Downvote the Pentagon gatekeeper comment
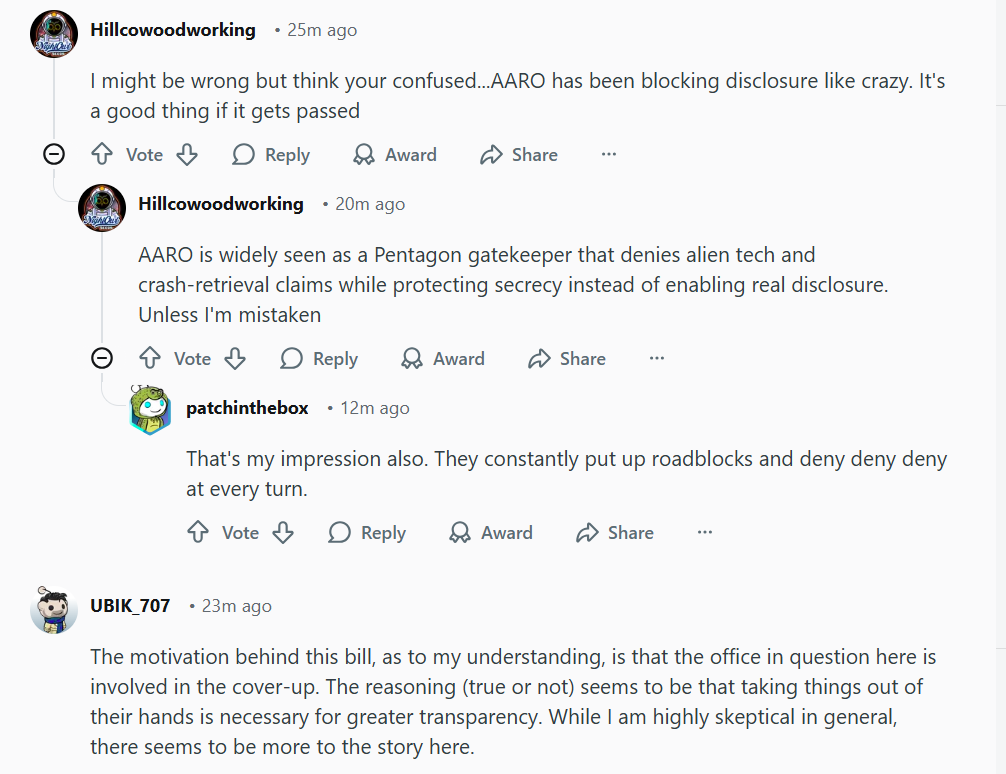Screen dimensions: 1006x774 tap(235, 359)
